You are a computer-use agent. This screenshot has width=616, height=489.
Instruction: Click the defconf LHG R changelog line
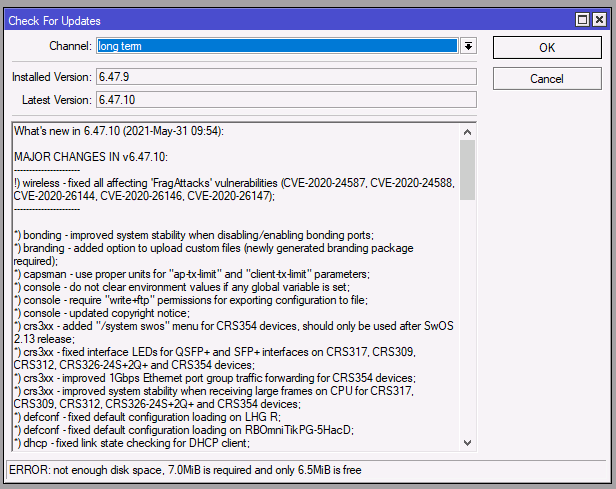(x=147, y=417)
